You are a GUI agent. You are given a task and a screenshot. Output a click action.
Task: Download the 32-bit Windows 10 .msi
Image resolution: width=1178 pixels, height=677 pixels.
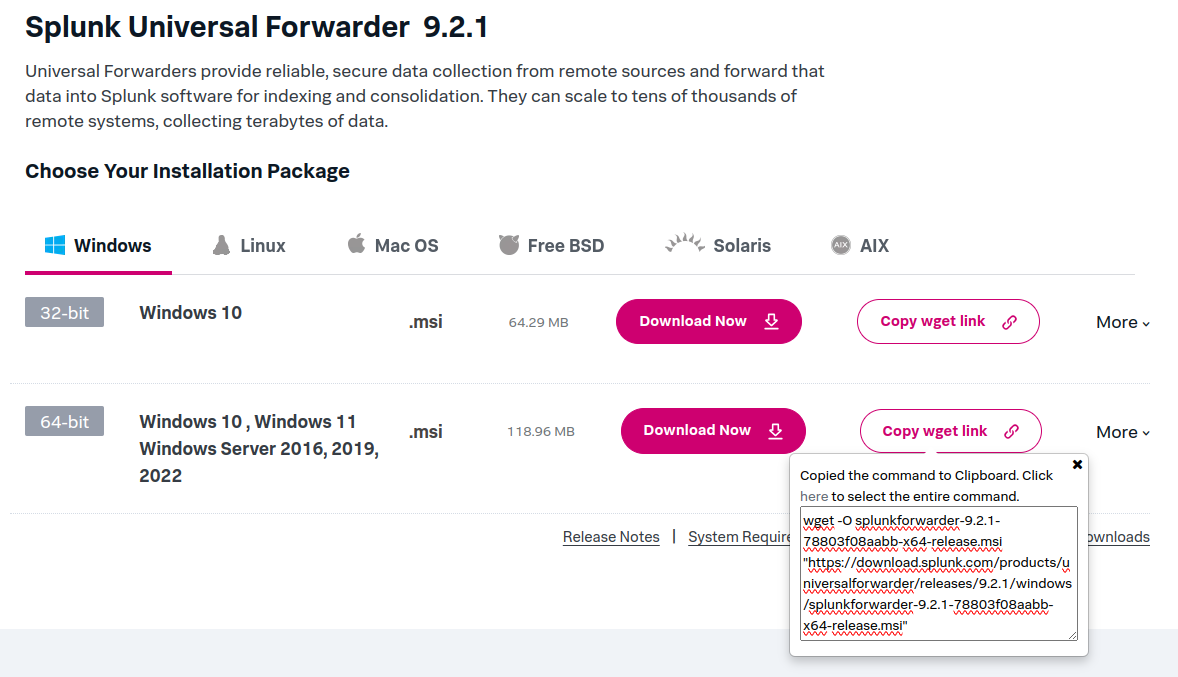[x=708, y=321]
